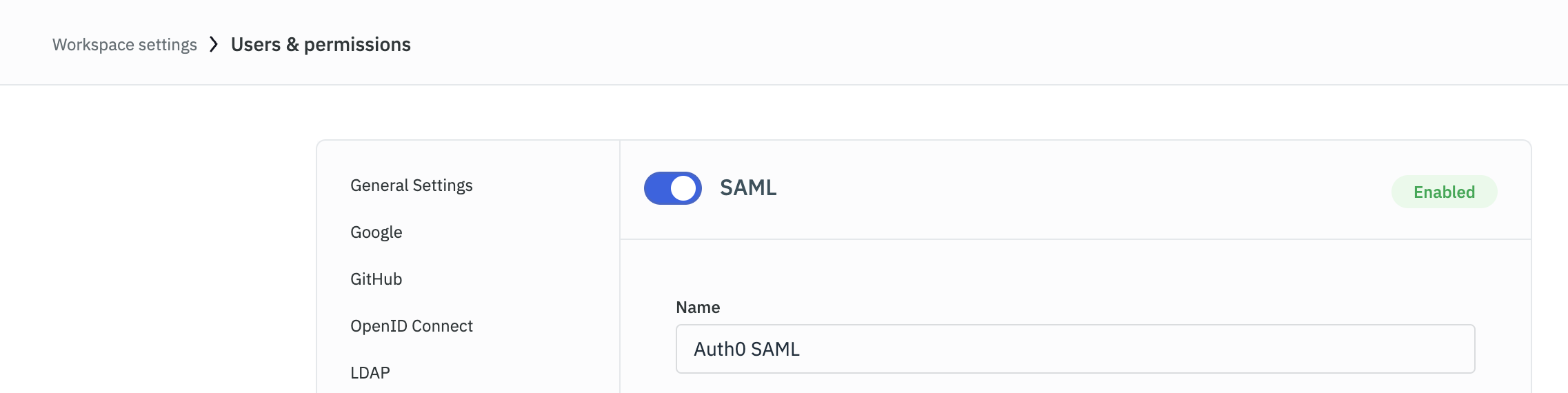1568x393 pixels.
Task: Open General Settings in the sidebar
Action: tap(411, 185)
